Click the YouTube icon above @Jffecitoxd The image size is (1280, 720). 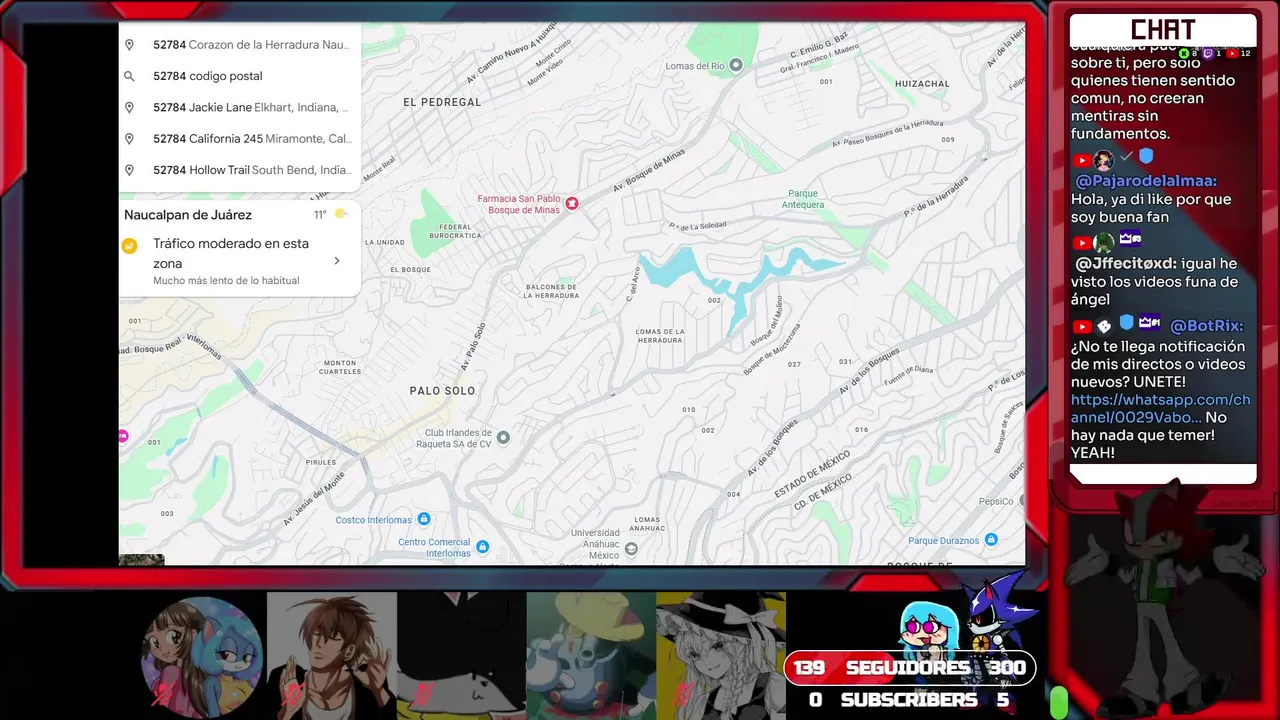1081,243
